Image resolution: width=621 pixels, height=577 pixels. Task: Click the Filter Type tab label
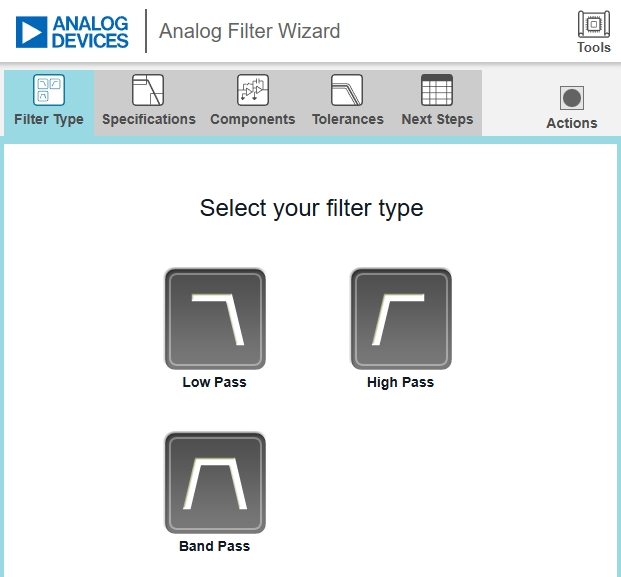coord(49,119)
